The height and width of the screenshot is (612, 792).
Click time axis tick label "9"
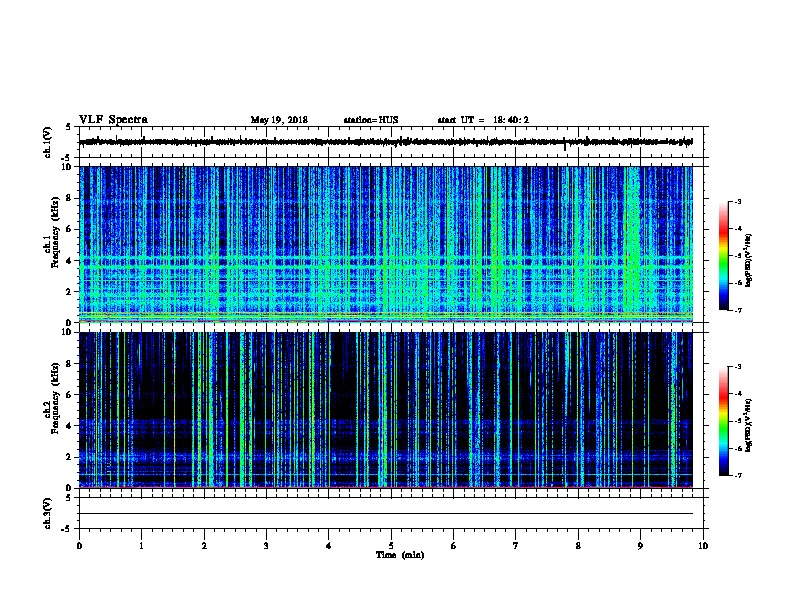click(x=640, y=546)
